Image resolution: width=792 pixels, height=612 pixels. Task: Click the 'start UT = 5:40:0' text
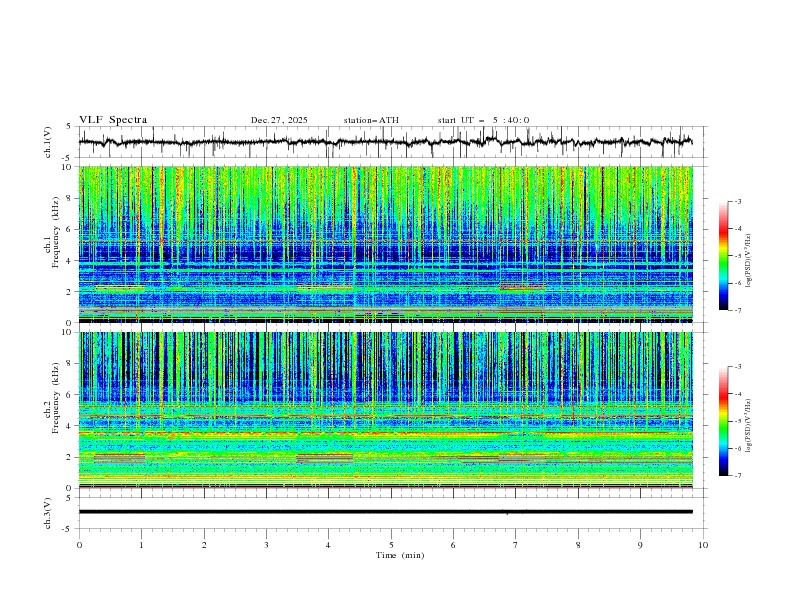483,120
